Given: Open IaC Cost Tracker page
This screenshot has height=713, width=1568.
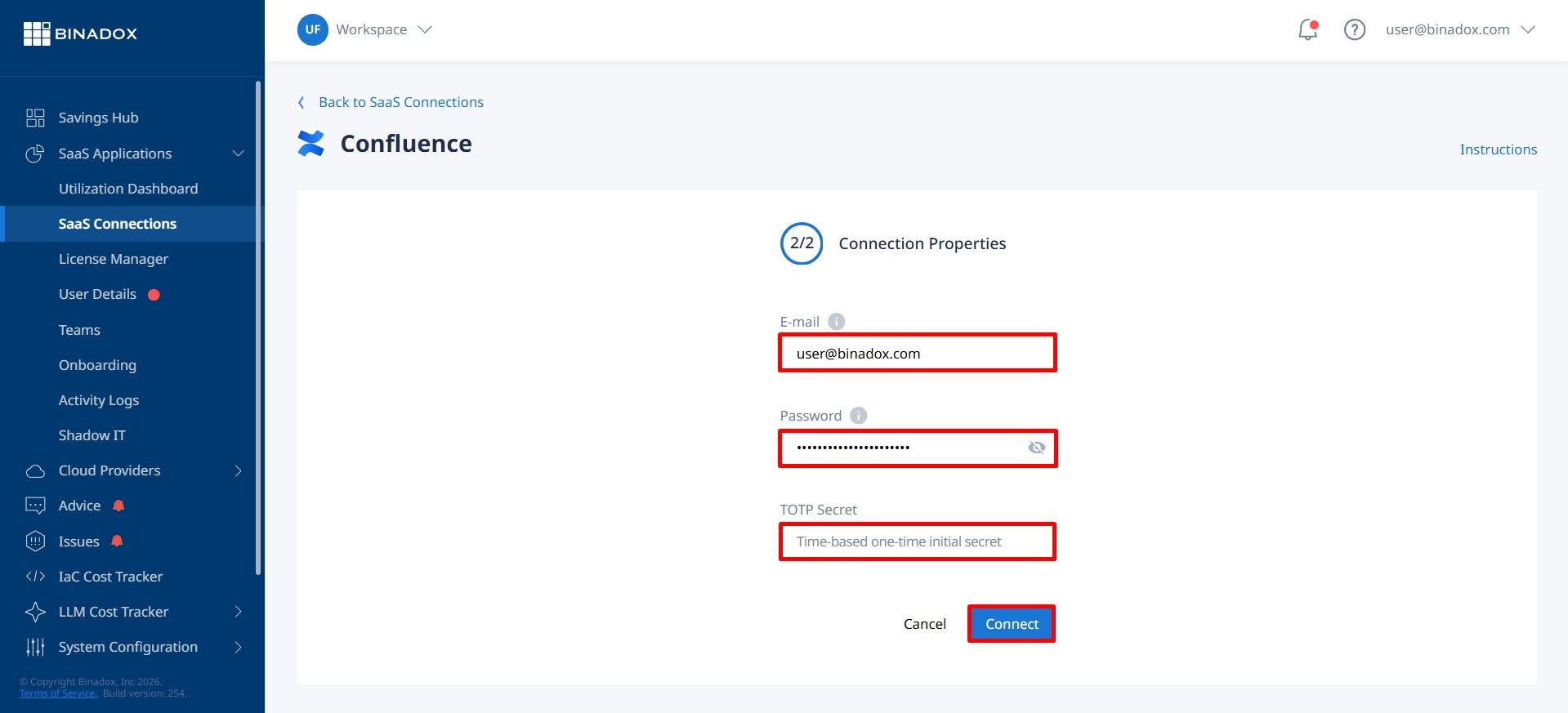Looking at the screenshot, I should click(110, 577).
